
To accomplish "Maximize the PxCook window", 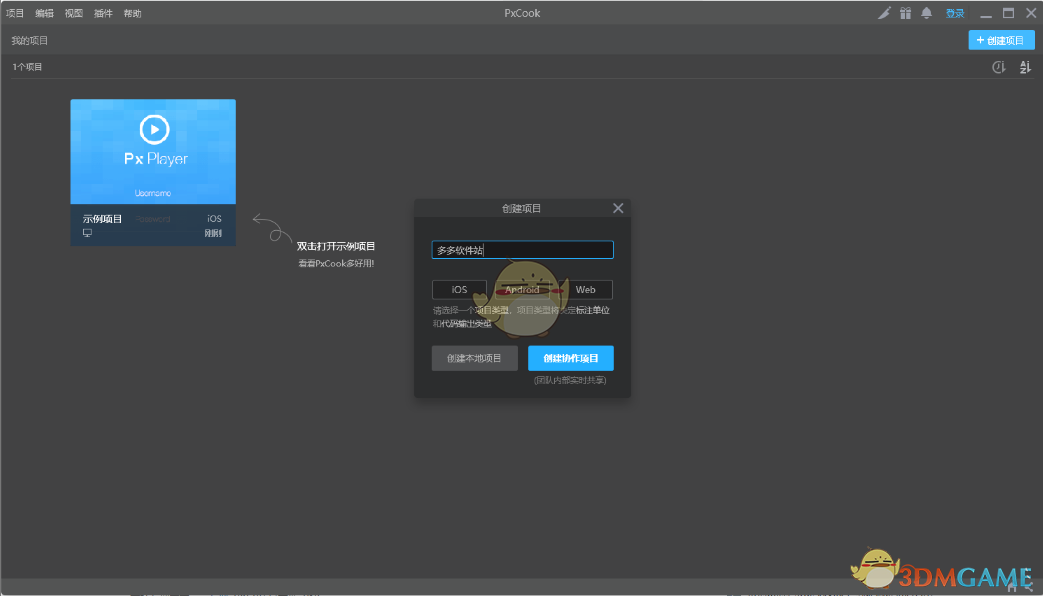I will click(x=1008, y=13).
